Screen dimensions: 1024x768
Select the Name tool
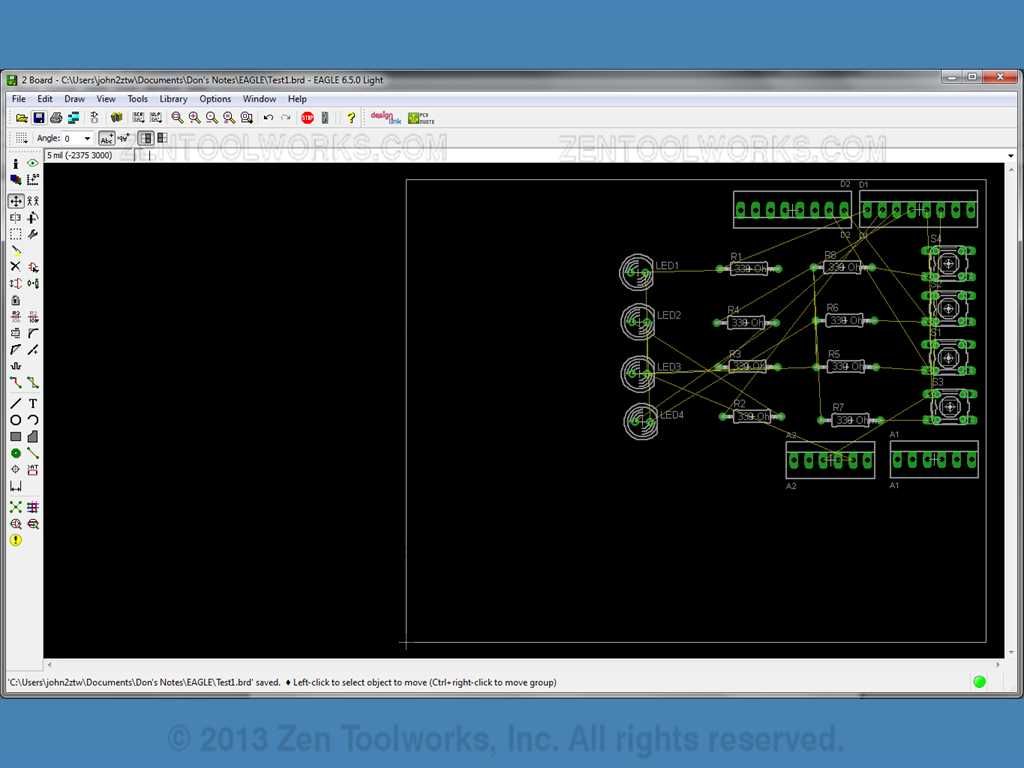click(16, 317)
